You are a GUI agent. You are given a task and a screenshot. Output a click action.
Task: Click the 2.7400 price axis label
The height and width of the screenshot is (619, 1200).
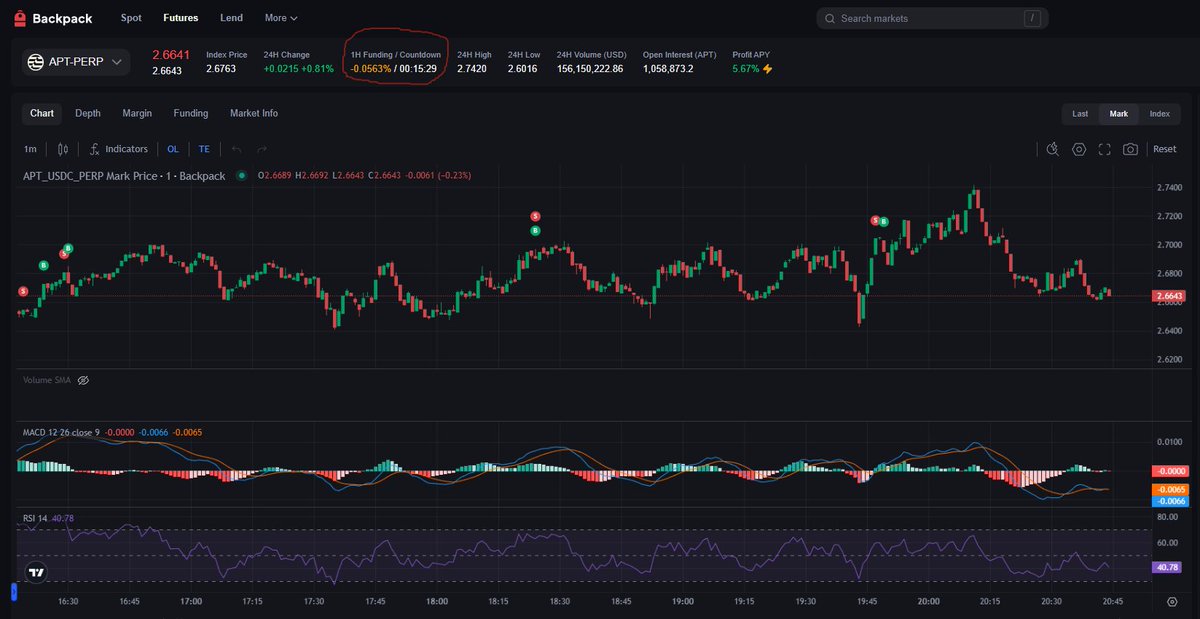click(x=1168, y=188)
